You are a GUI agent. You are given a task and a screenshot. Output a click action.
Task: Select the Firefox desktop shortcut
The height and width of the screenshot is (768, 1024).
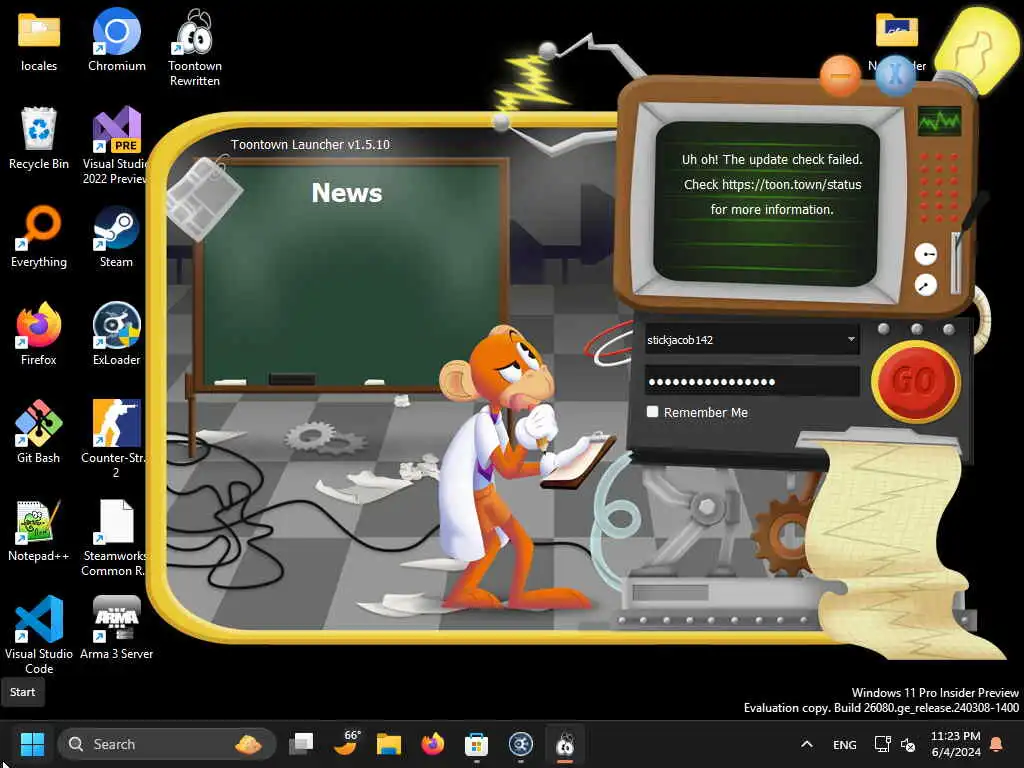coord(39,334)
